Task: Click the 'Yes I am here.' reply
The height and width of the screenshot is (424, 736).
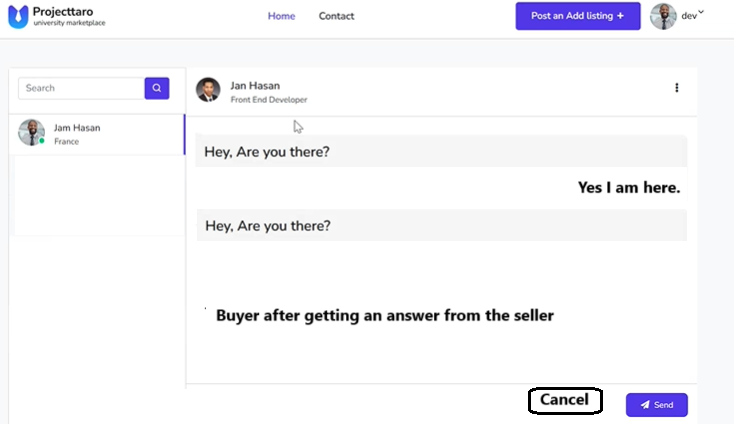Action: click(629, 188)
